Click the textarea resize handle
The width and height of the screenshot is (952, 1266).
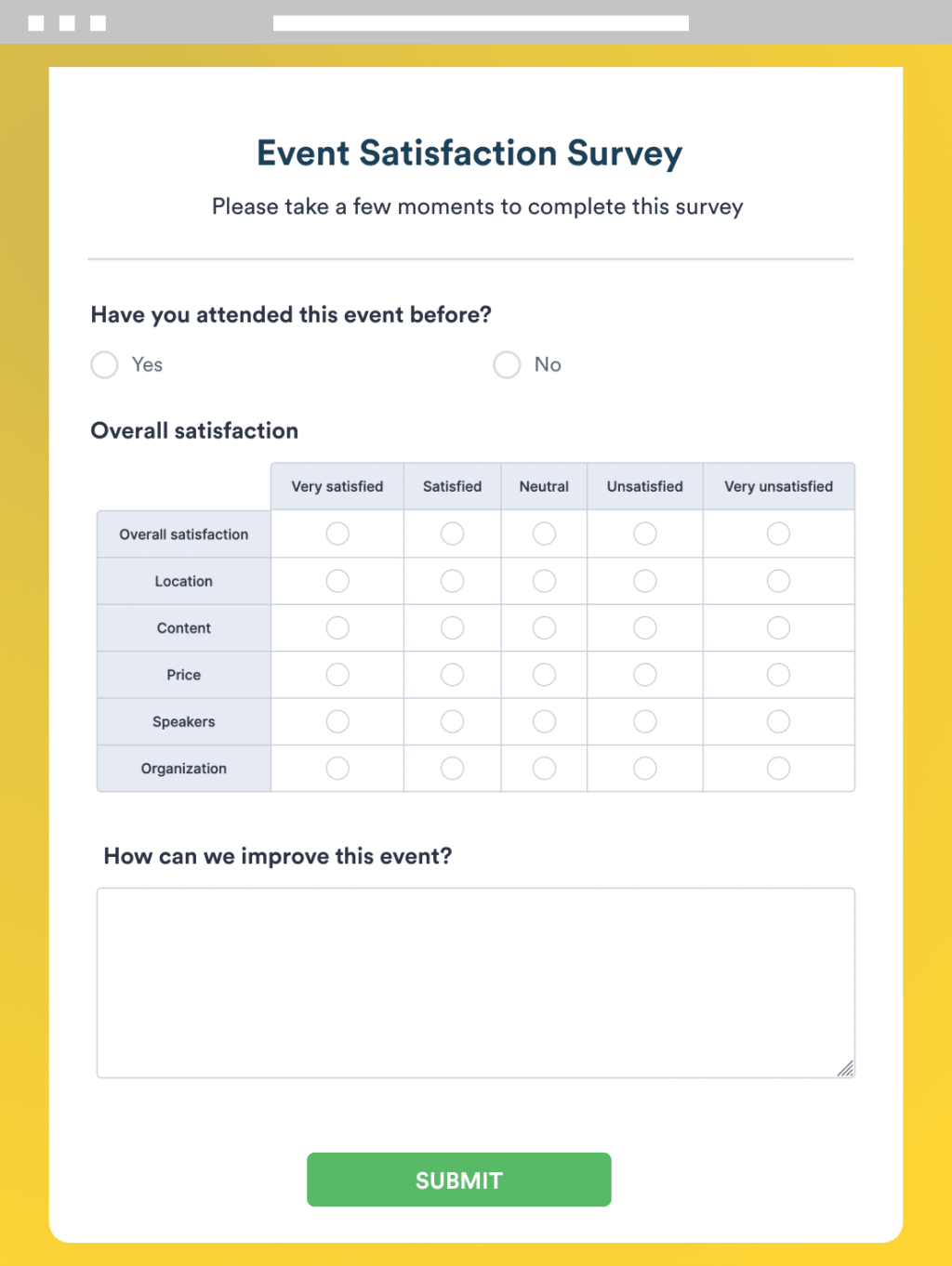(847, 1069)
